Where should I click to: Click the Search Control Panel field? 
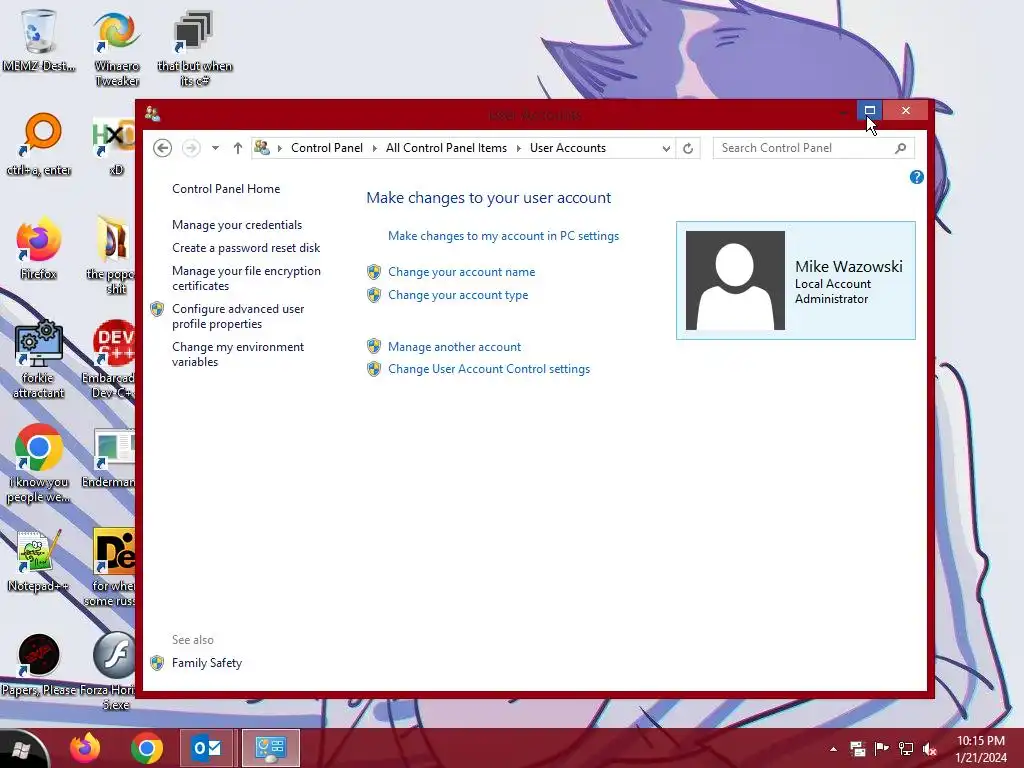(x=814, y=148)
